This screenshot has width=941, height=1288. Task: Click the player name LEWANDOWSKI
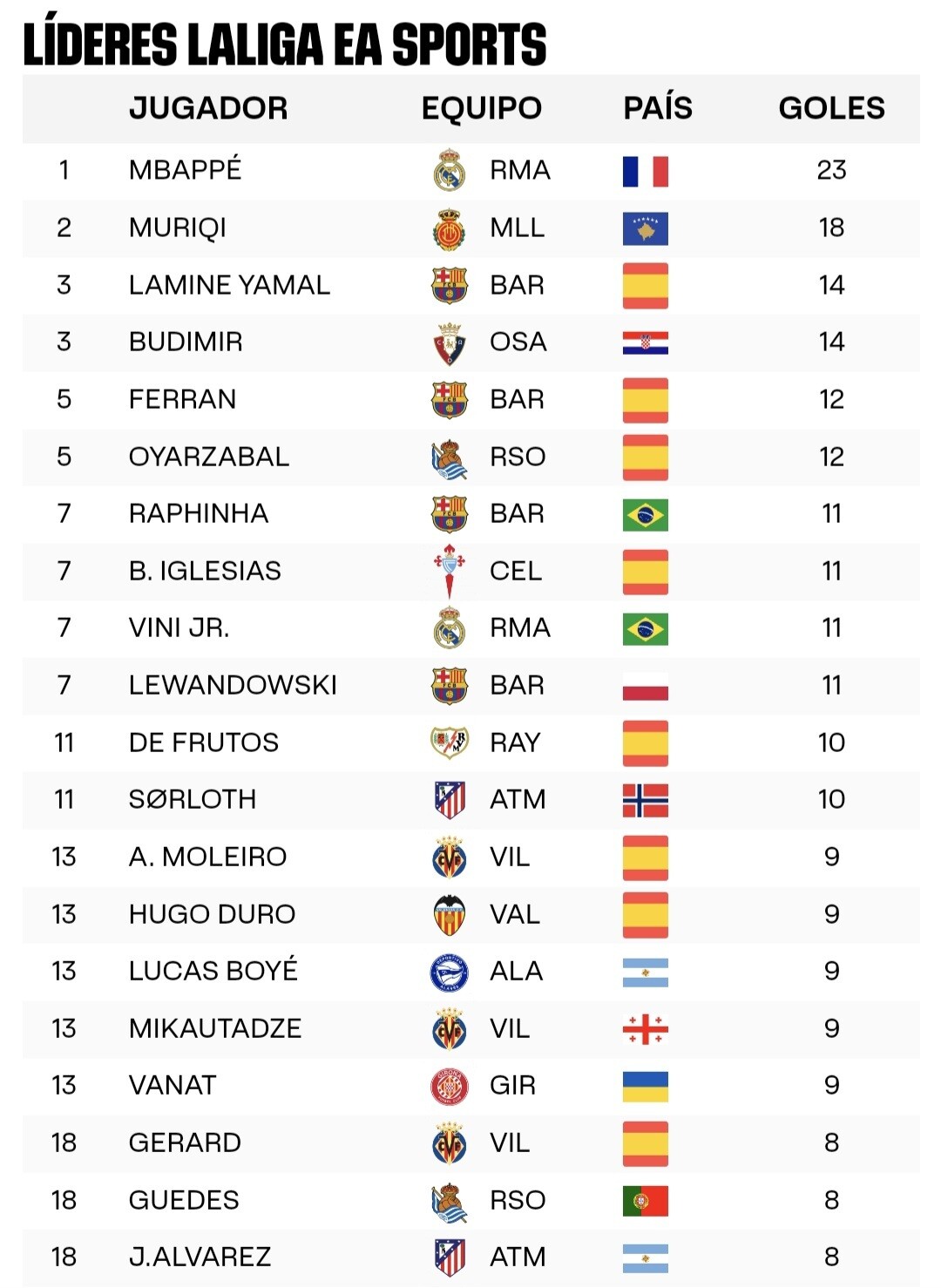pyautogui.click(x=233, y=685)
